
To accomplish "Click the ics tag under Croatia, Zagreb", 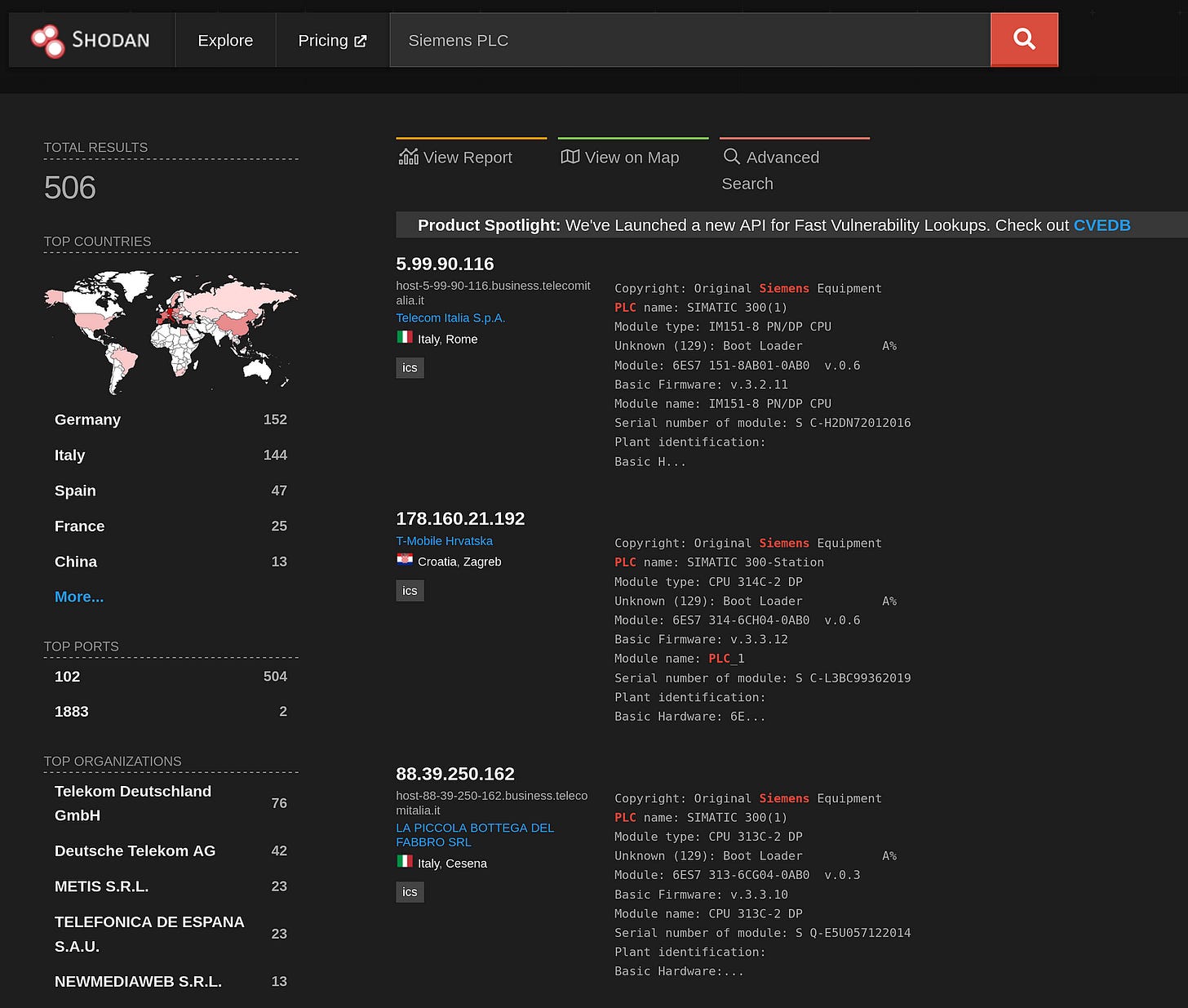I will 410,590.
